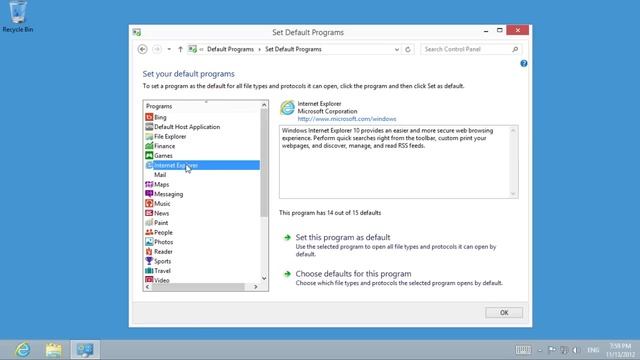Click Default Programs in the breadcrumb

(230, 49)
